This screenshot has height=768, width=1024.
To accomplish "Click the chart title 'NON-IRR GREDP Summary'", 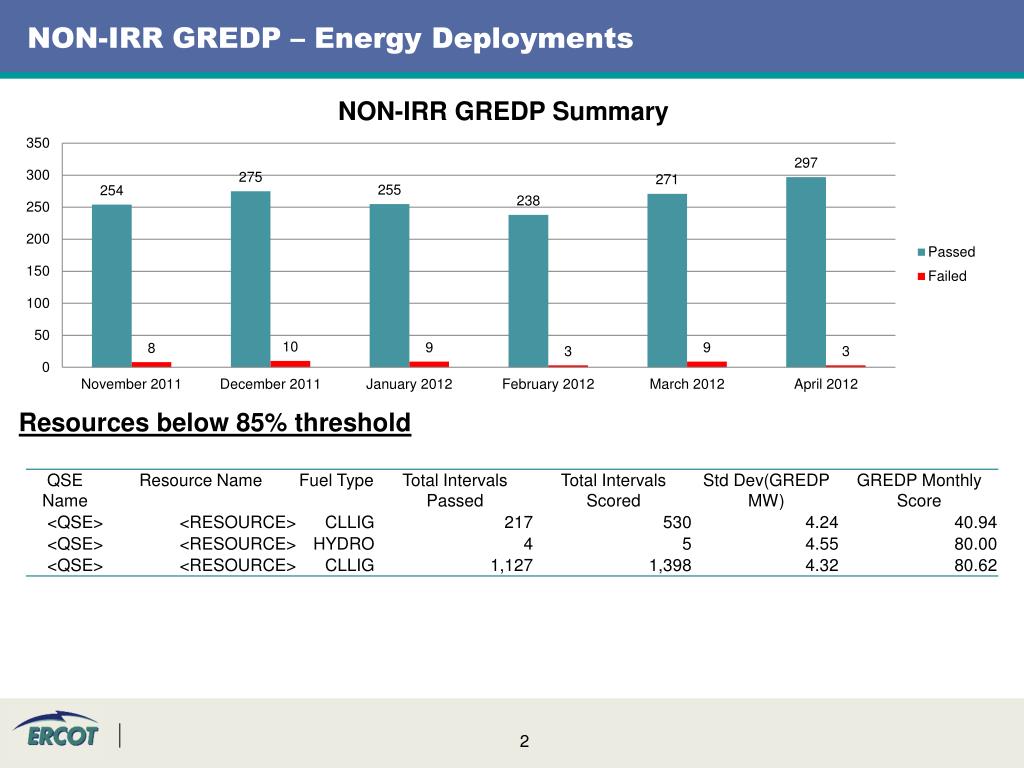I will pos(503,111).
